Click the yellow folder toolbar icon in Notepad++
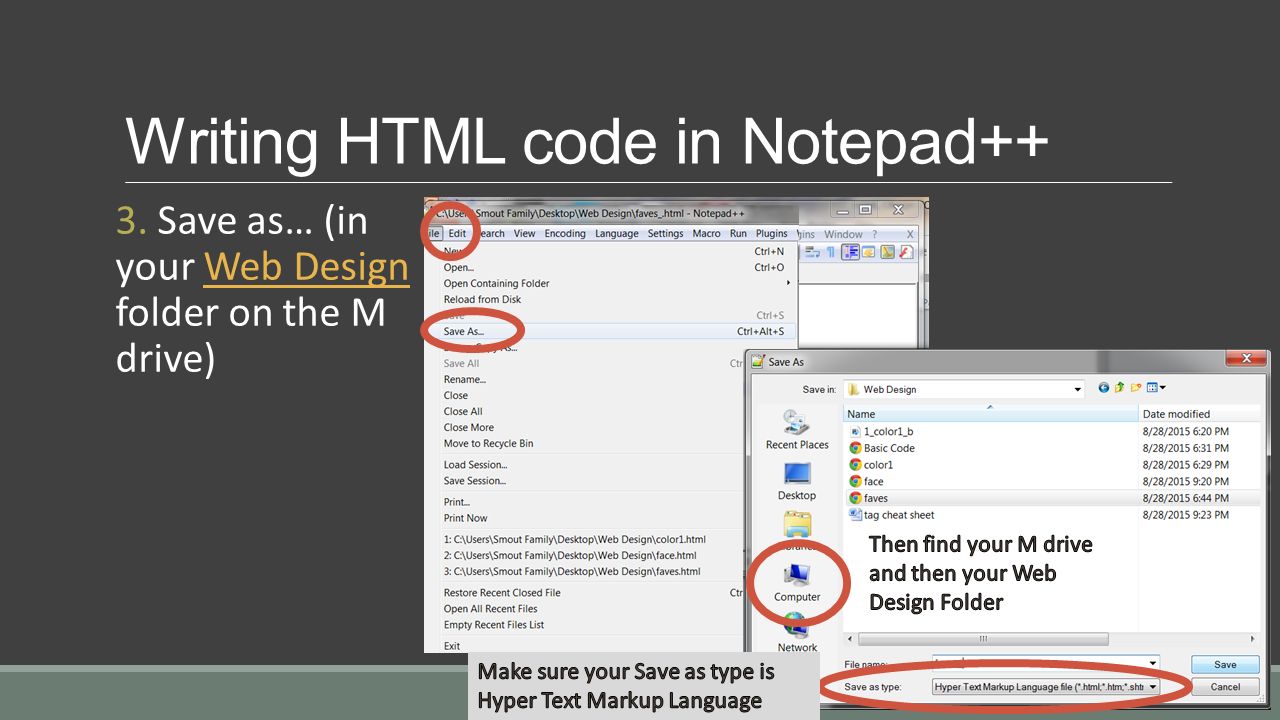Screen dimensions: 1280x720 pyautogui.click(x=868, y=252)
